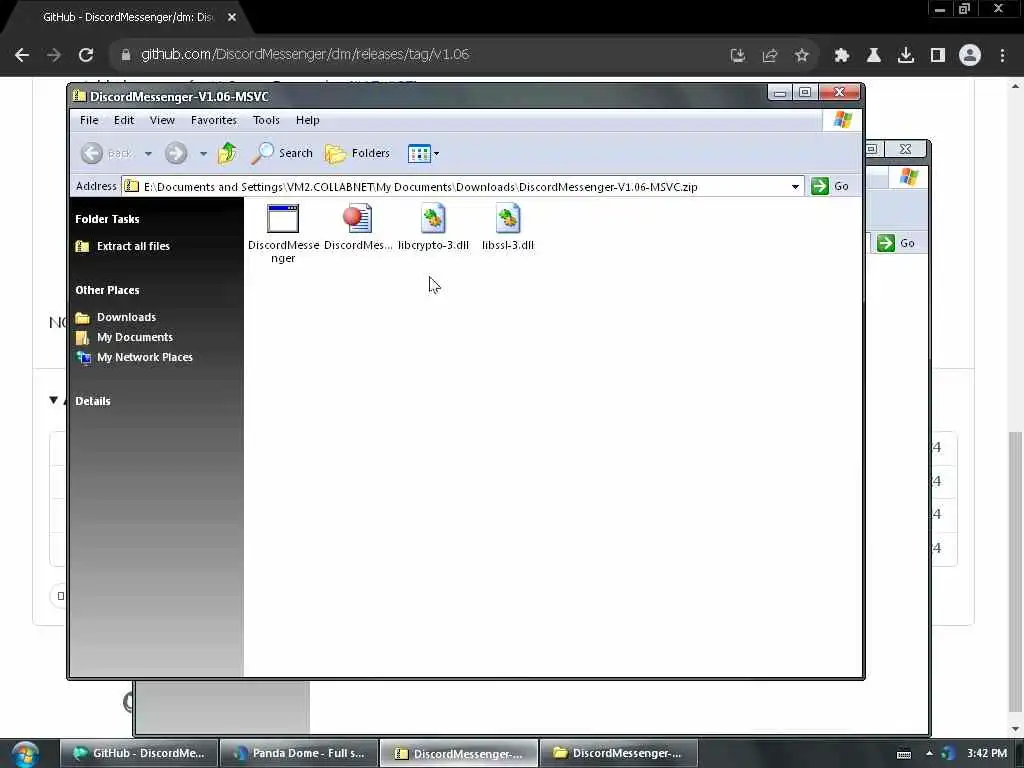
Task: Close the background Explorer window
Action: (905, 150)
